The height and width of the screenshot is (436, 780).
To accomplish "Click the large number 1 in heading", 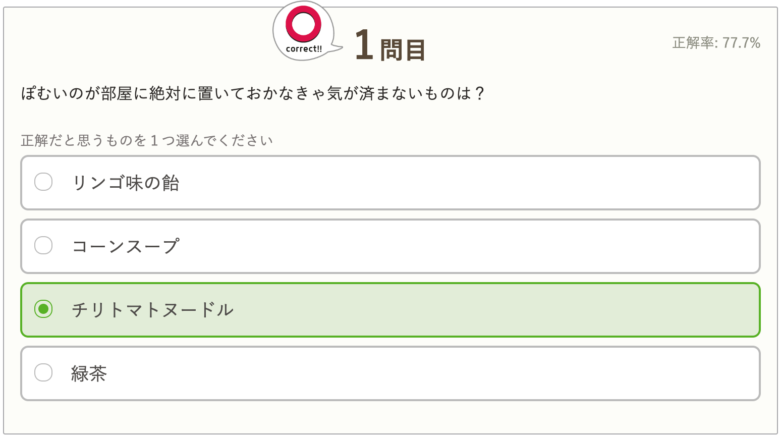I will (x=364, y=45).
